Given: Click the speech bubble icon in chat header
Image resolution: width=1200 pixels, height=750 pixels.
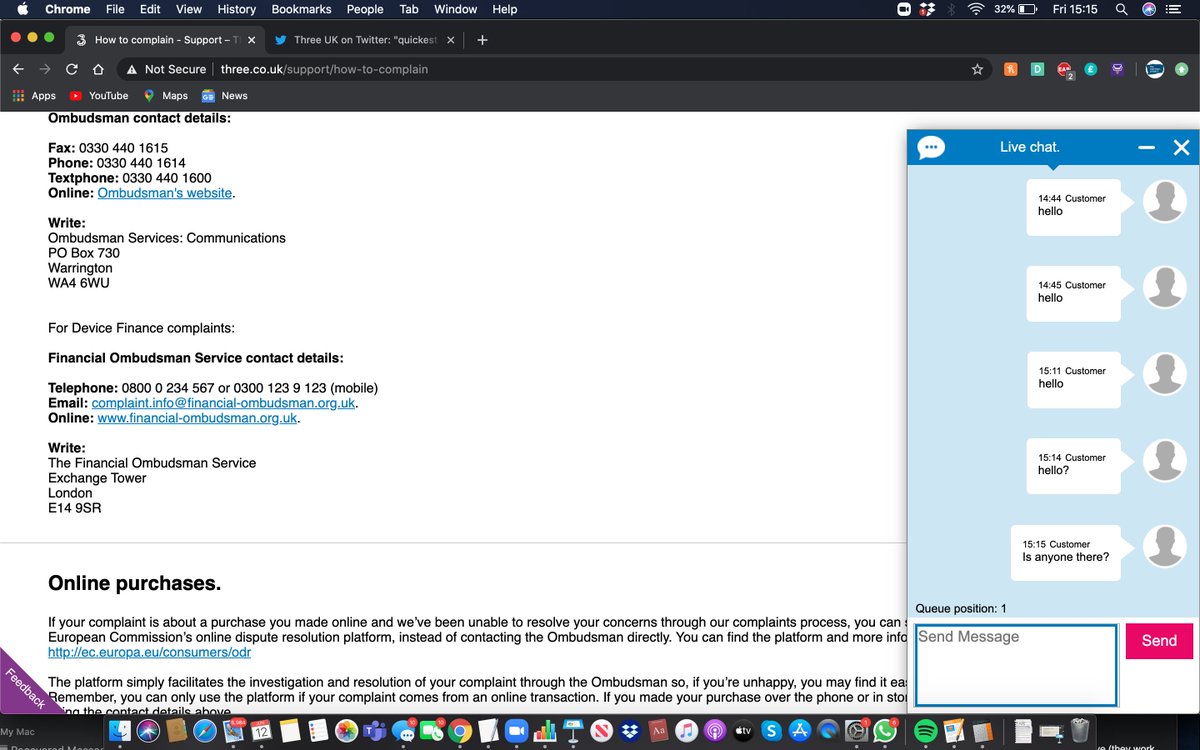Looking at the screenshot, I should coord(931,148).
